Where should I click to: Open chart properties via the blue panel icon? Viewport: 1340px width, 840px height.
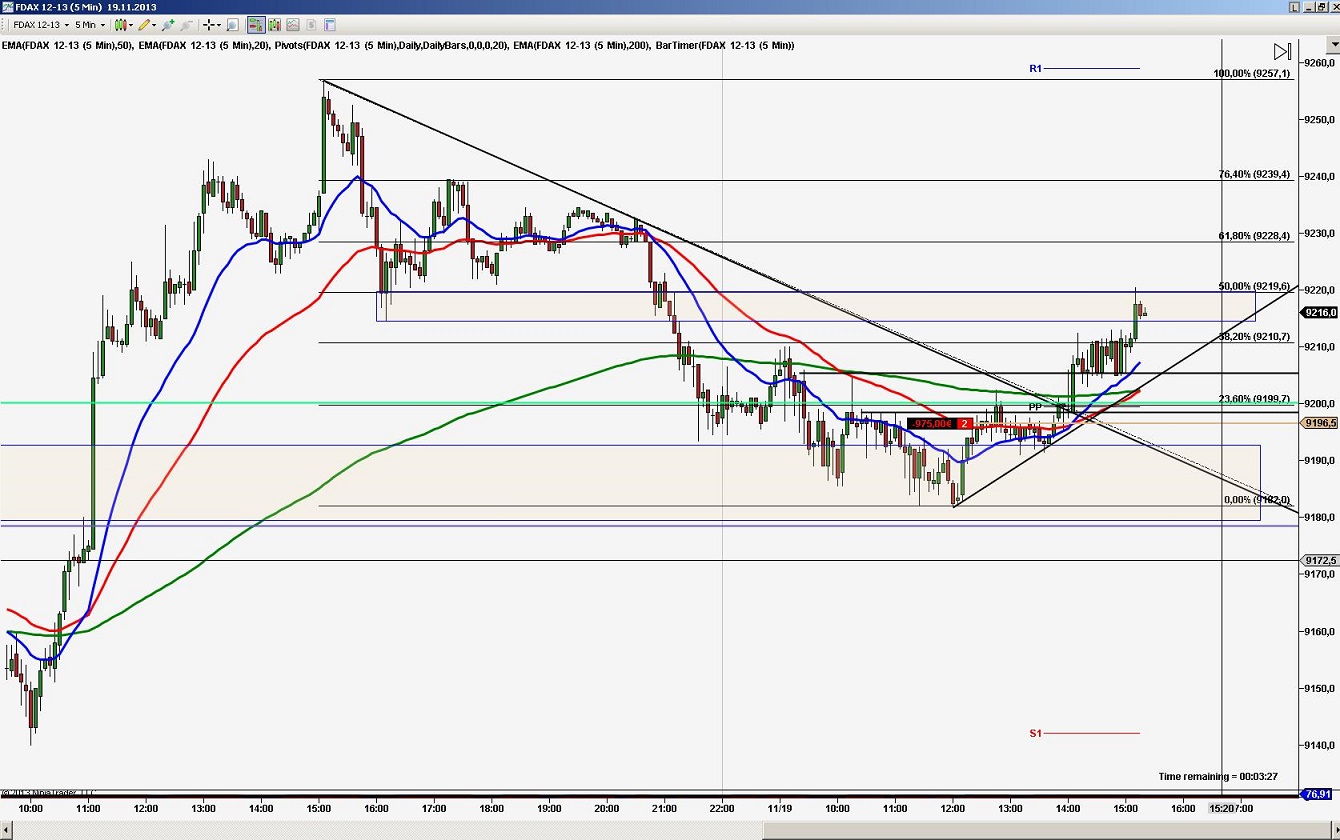(x=330, y=25)
